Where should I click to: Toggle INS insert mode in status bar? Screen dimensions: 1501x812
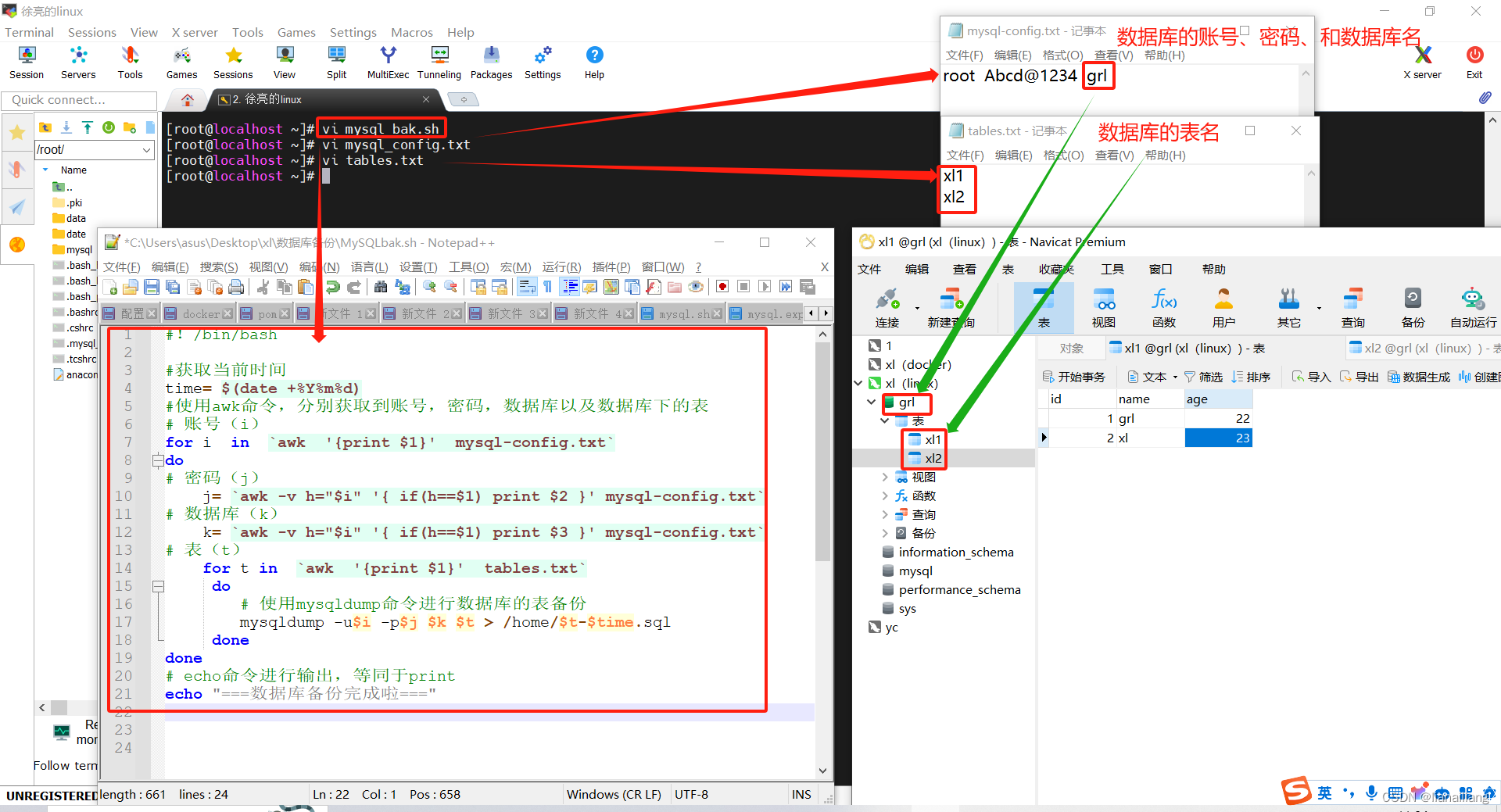[x=801, y=794]
